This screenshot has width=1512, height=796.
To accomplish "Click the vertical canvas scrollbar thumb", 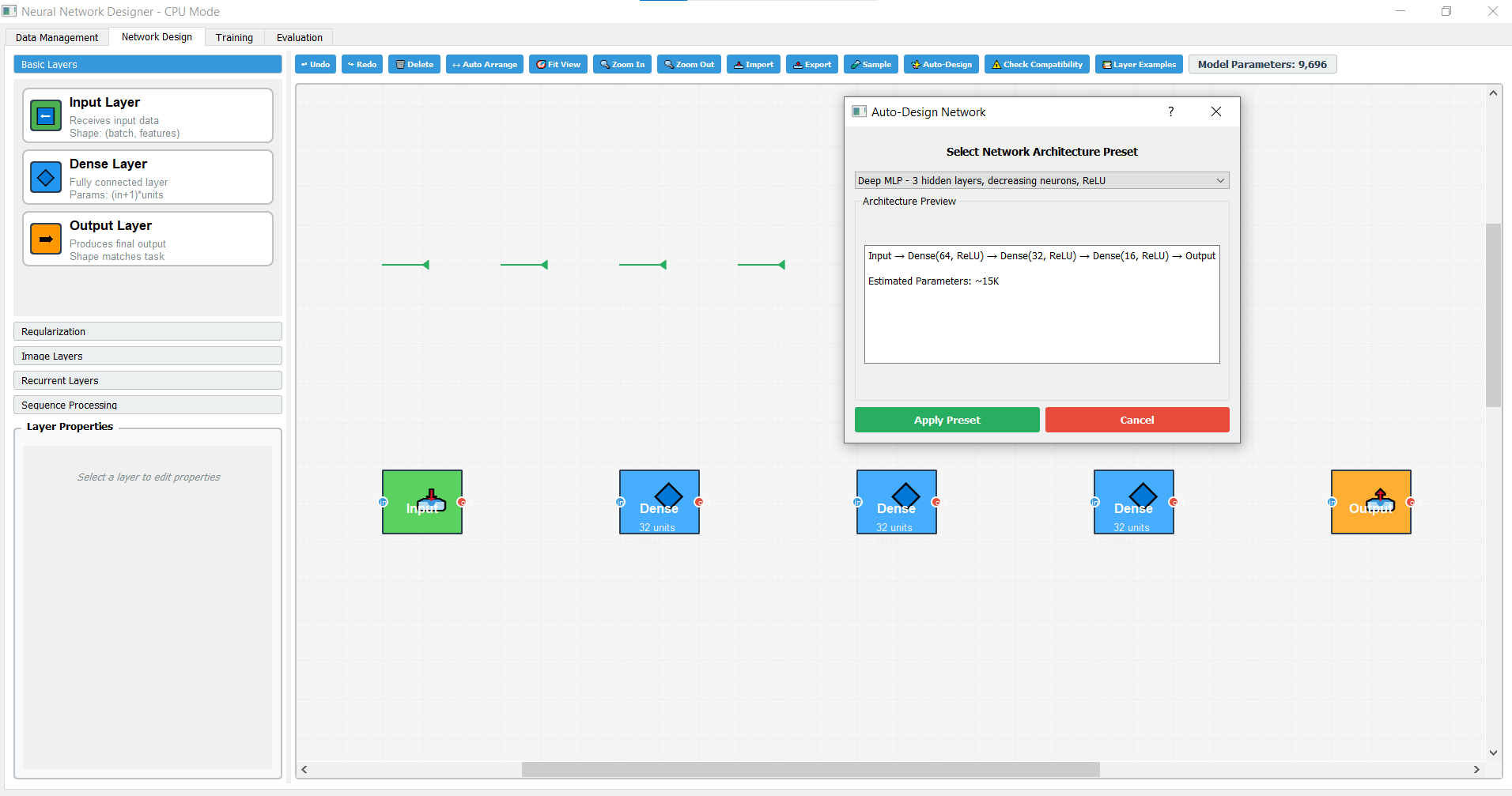I will 1493,315.
